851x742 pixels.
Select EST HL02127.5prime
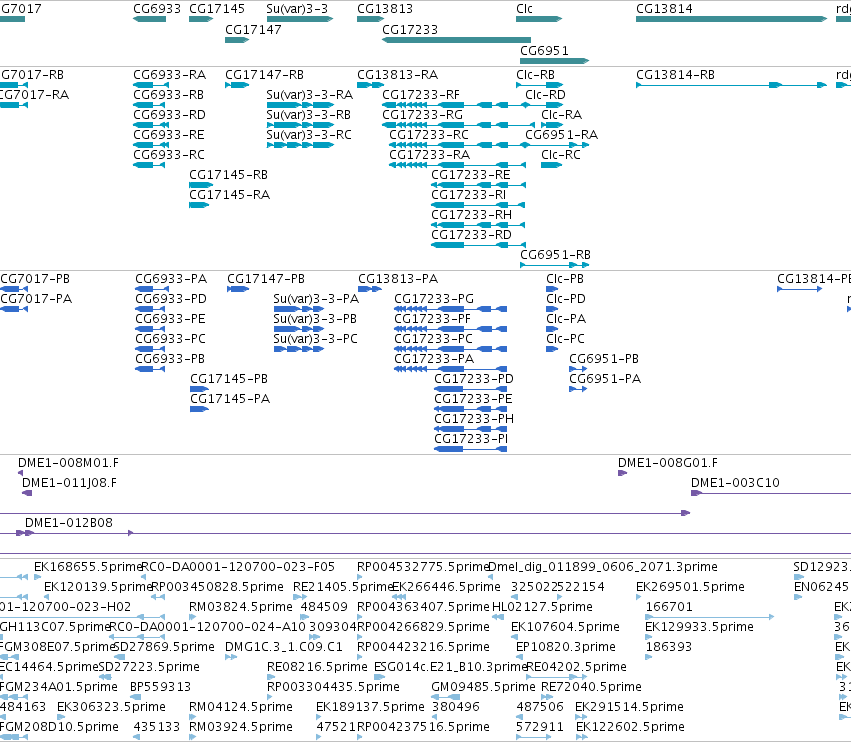tap(542, 607)
